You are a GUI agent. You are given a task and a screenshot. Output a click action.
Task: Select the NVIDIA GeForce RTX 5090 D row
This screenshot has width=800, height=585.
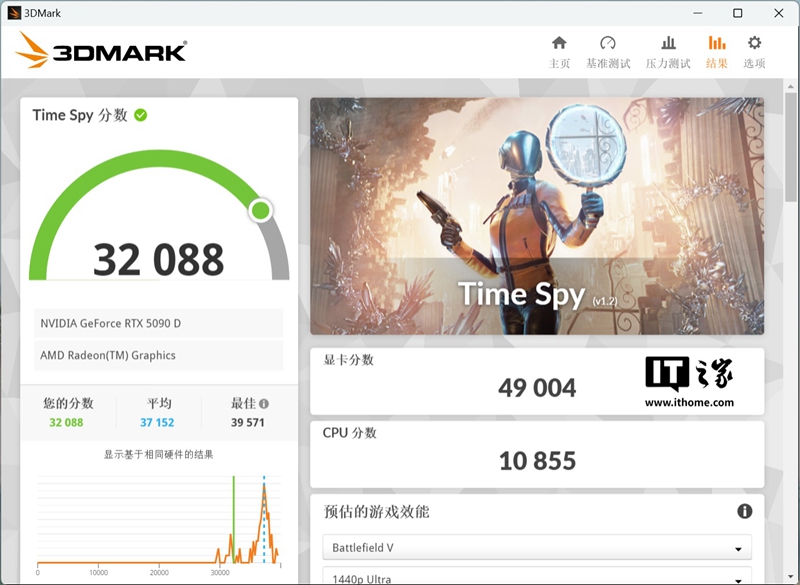click(x=159, y=323)
